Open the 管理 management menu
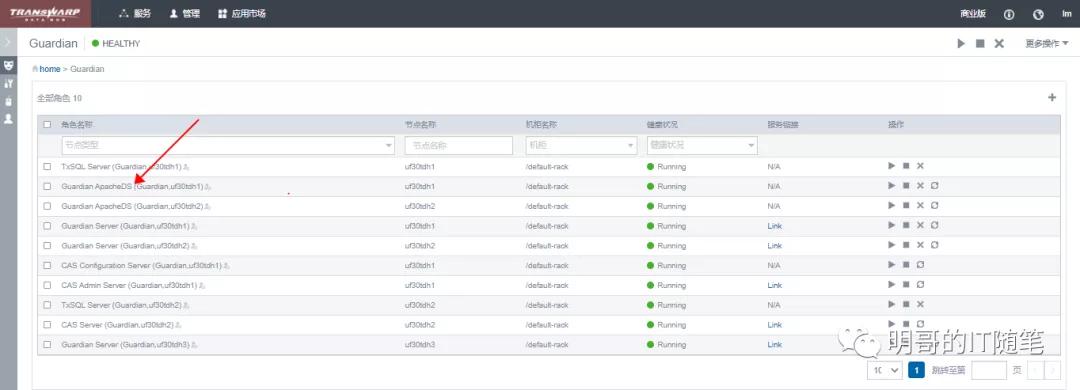This screenshot has height=390, width=1080. tap(185, 14)
